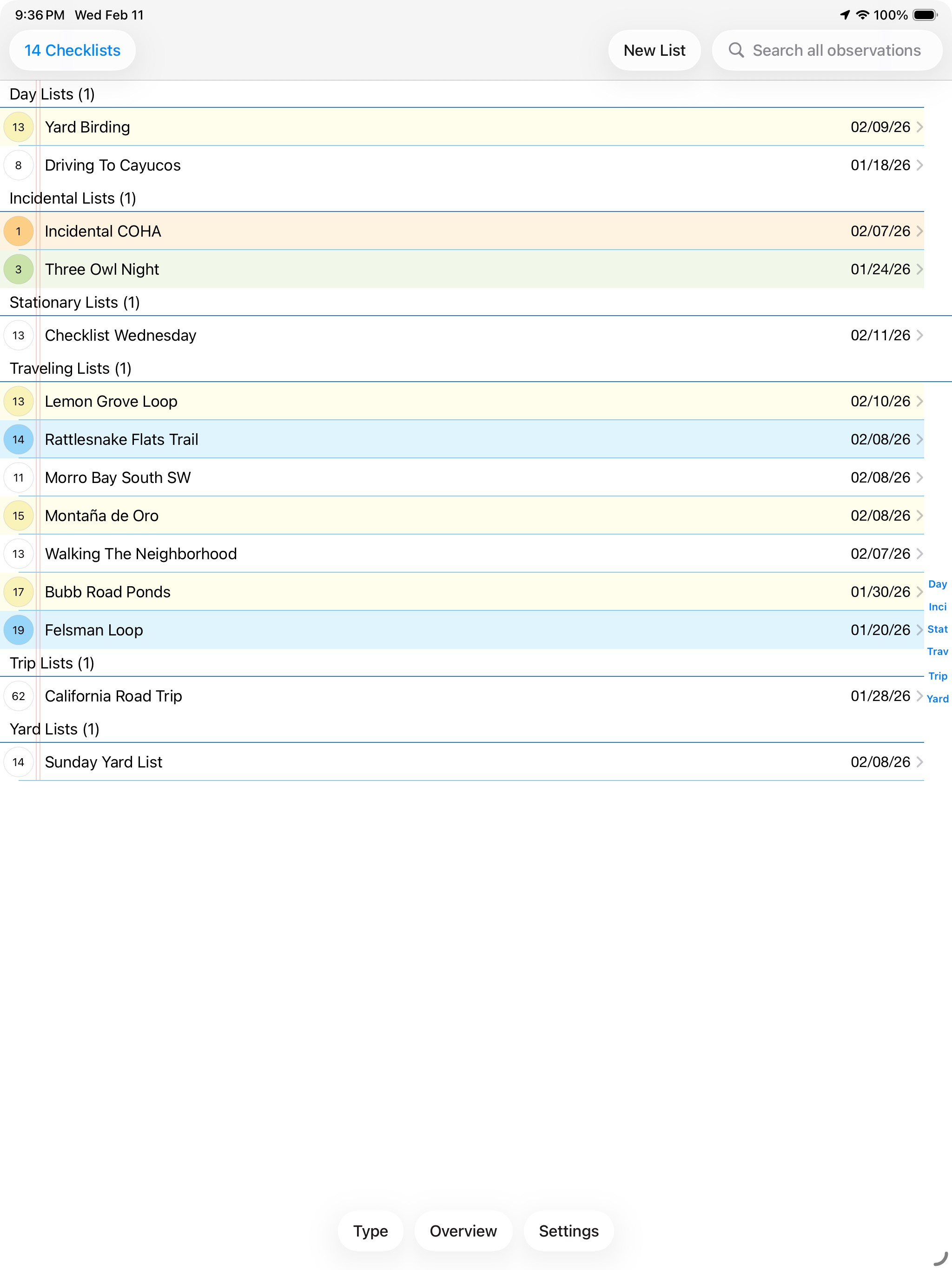Tap the search magnifier icon
Image resolution: width=952 pixels, height=1270 pixels.
(736, 51)
